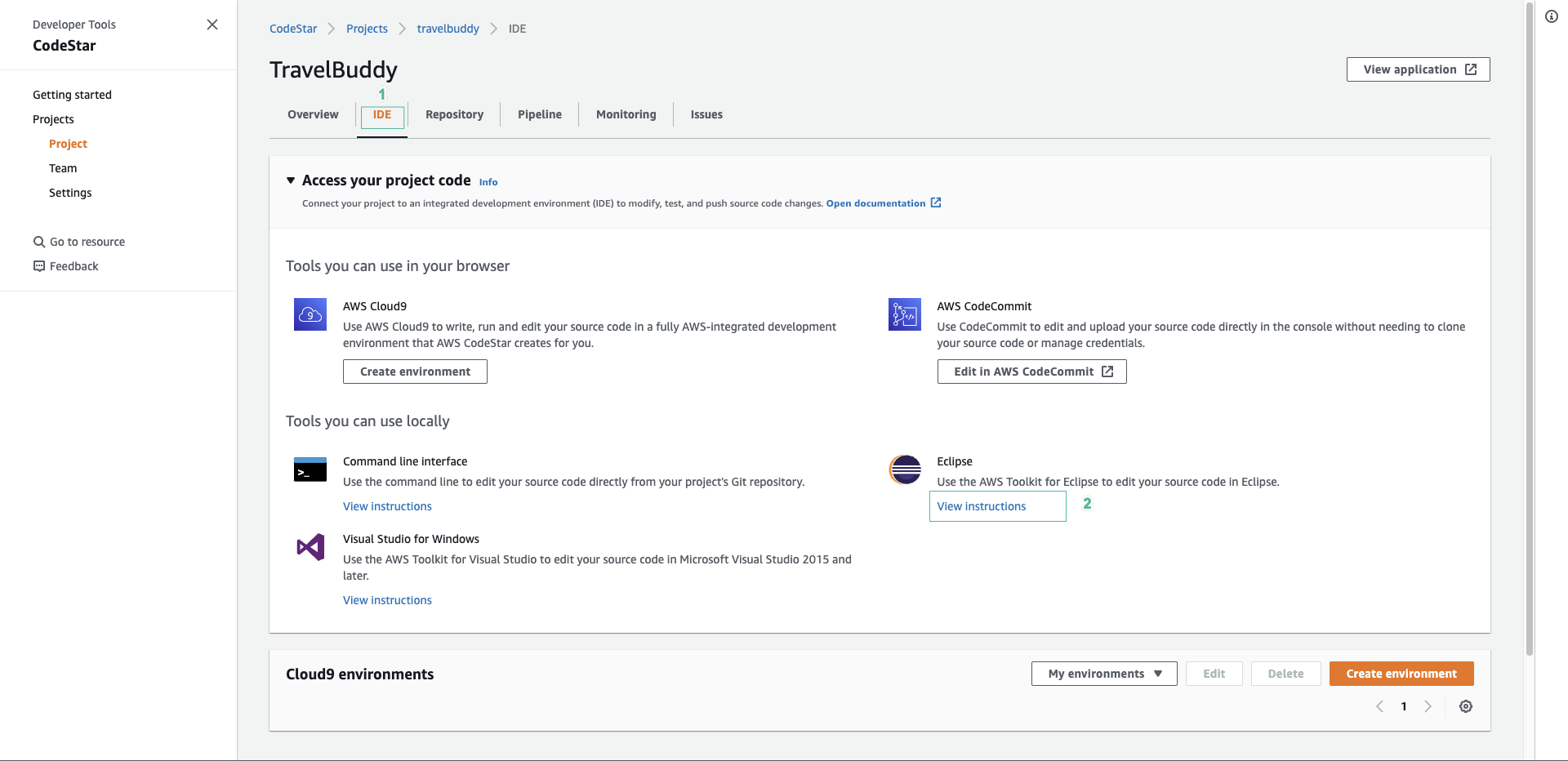Open View instructions for Eclipse
Screen dimensions: 1568x761
[982, 506]
